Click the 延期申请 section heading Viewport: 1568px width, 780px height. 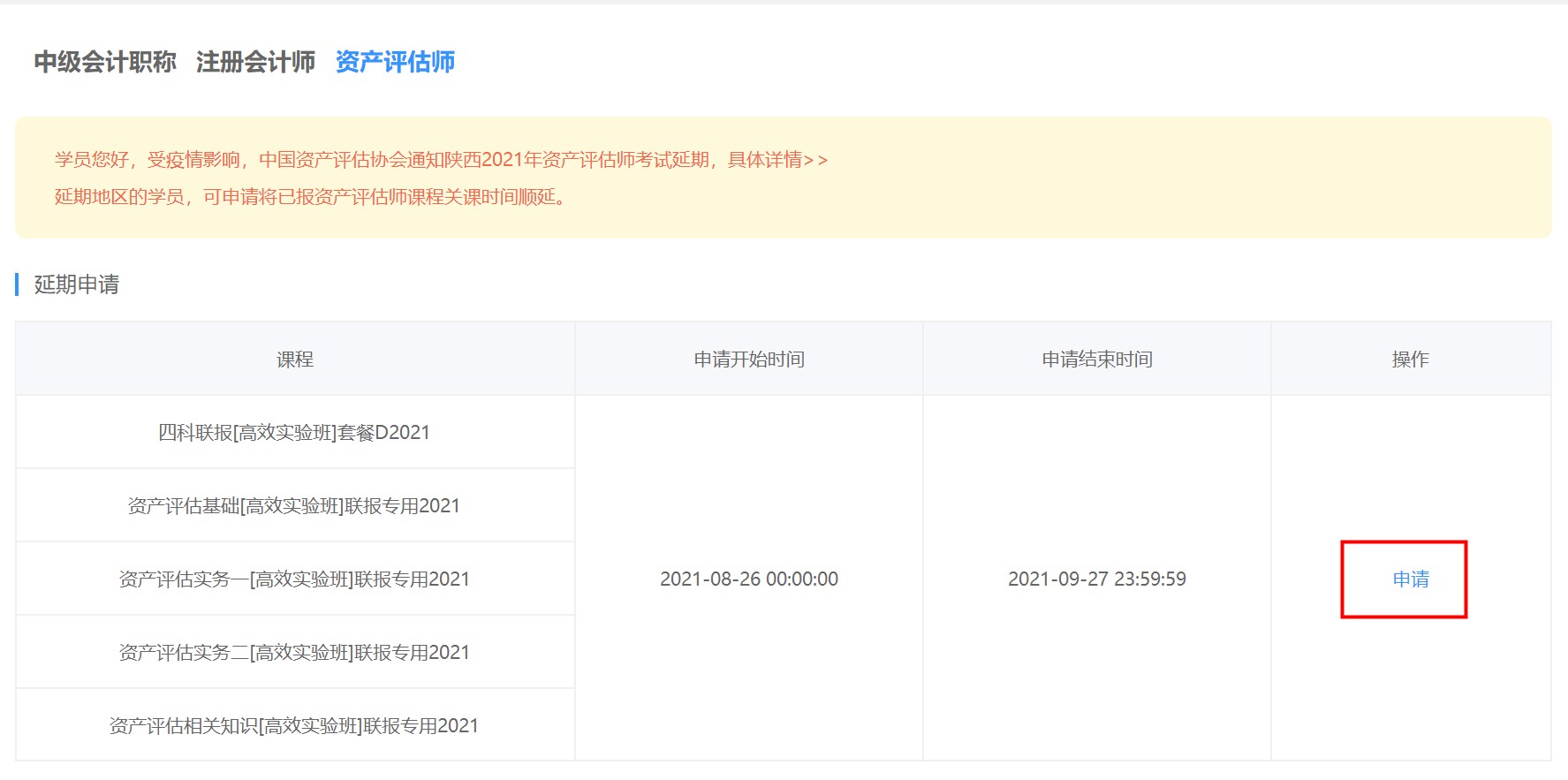(x=77, y=284)
